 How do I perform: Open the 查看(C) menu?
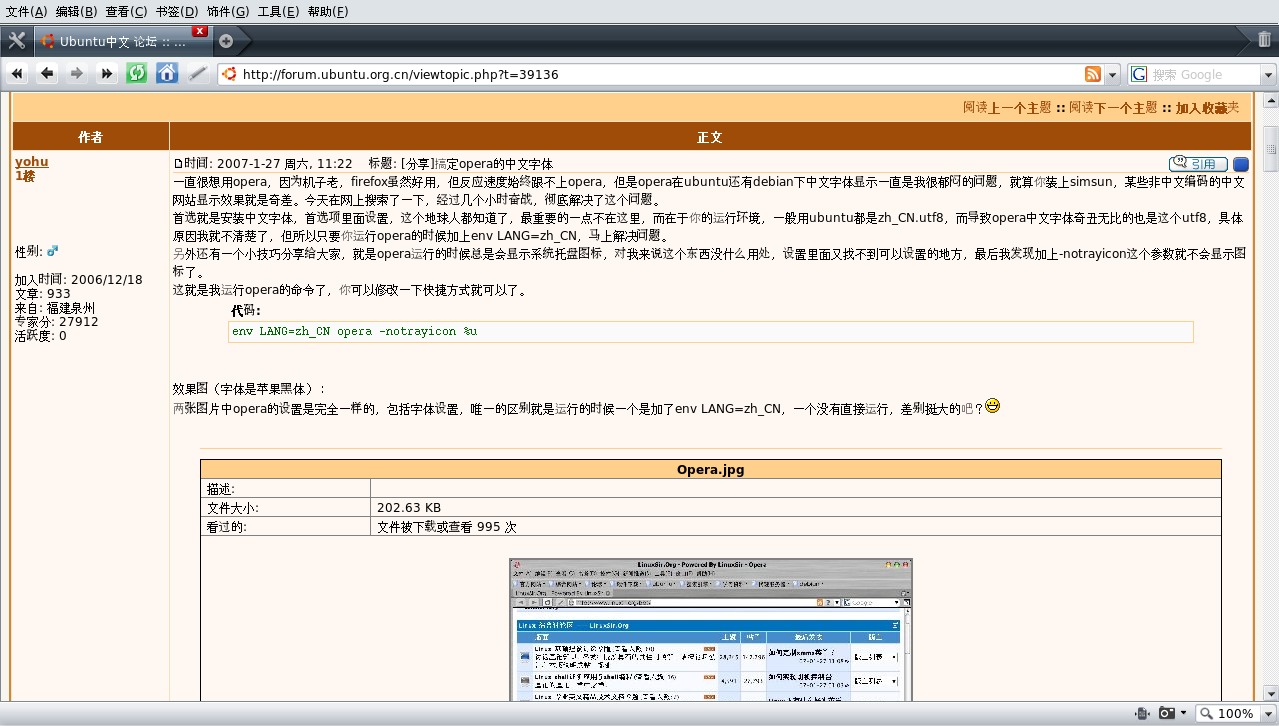coord(126,11)
